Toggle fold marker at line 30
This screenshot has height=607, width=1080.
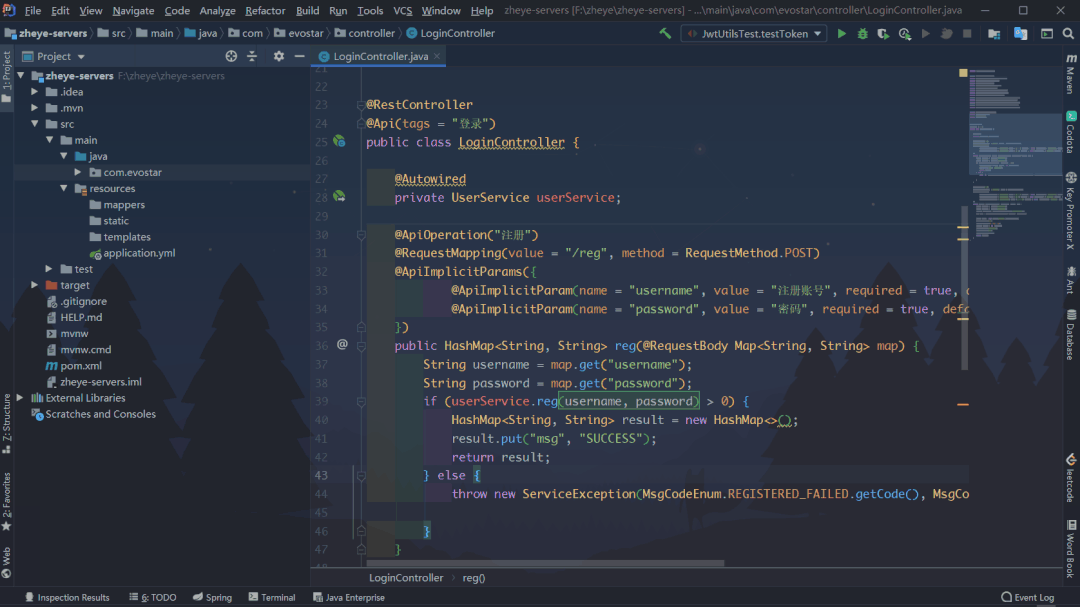click(361, 235)
